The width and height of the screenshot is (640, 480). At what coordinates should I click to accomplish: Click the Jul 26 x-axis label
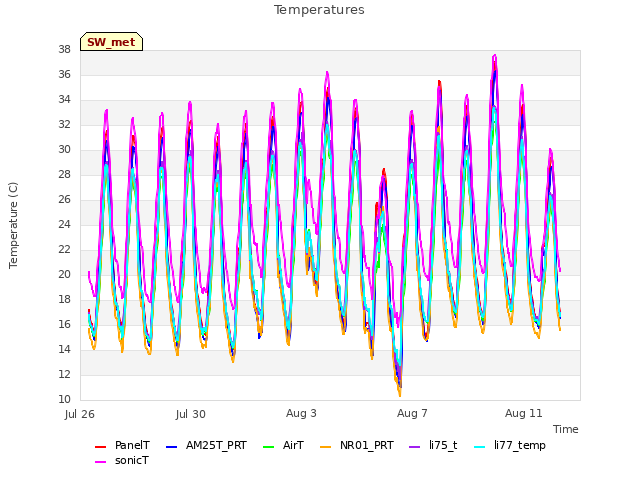tap(80, 414)
